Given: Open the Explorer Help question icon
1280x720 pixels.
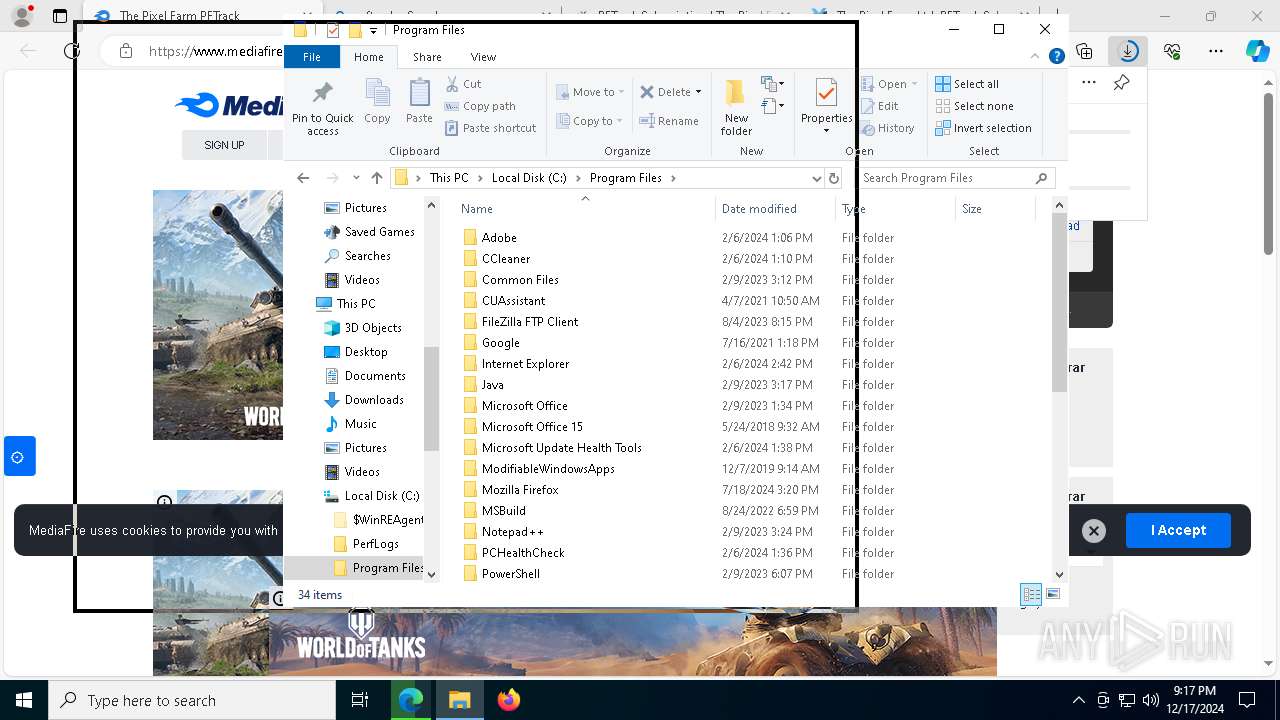Looking at the screenshot, I should point(1056,57).
